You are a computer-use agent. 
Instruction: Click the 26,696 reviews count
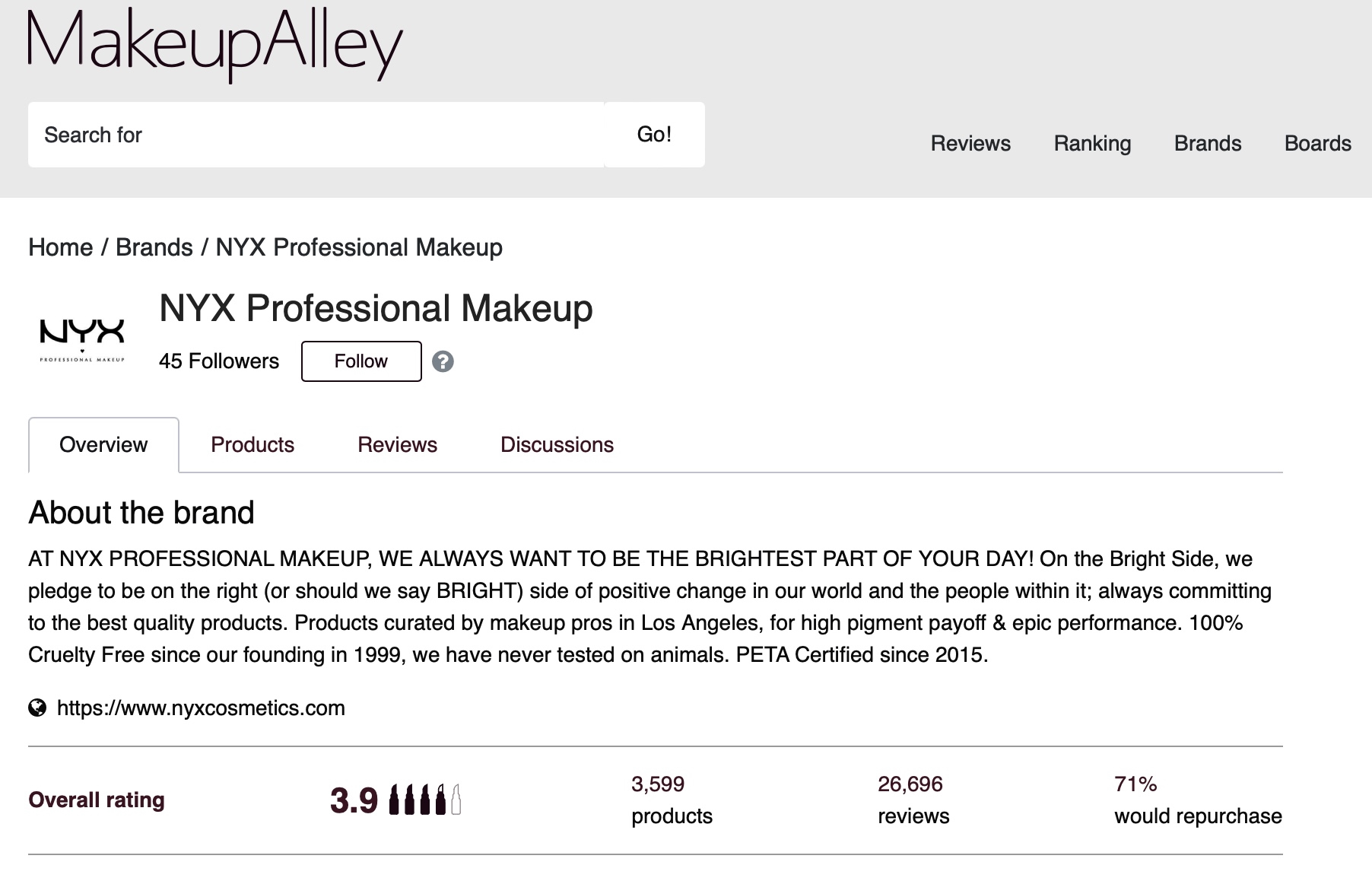pos(913,800)
